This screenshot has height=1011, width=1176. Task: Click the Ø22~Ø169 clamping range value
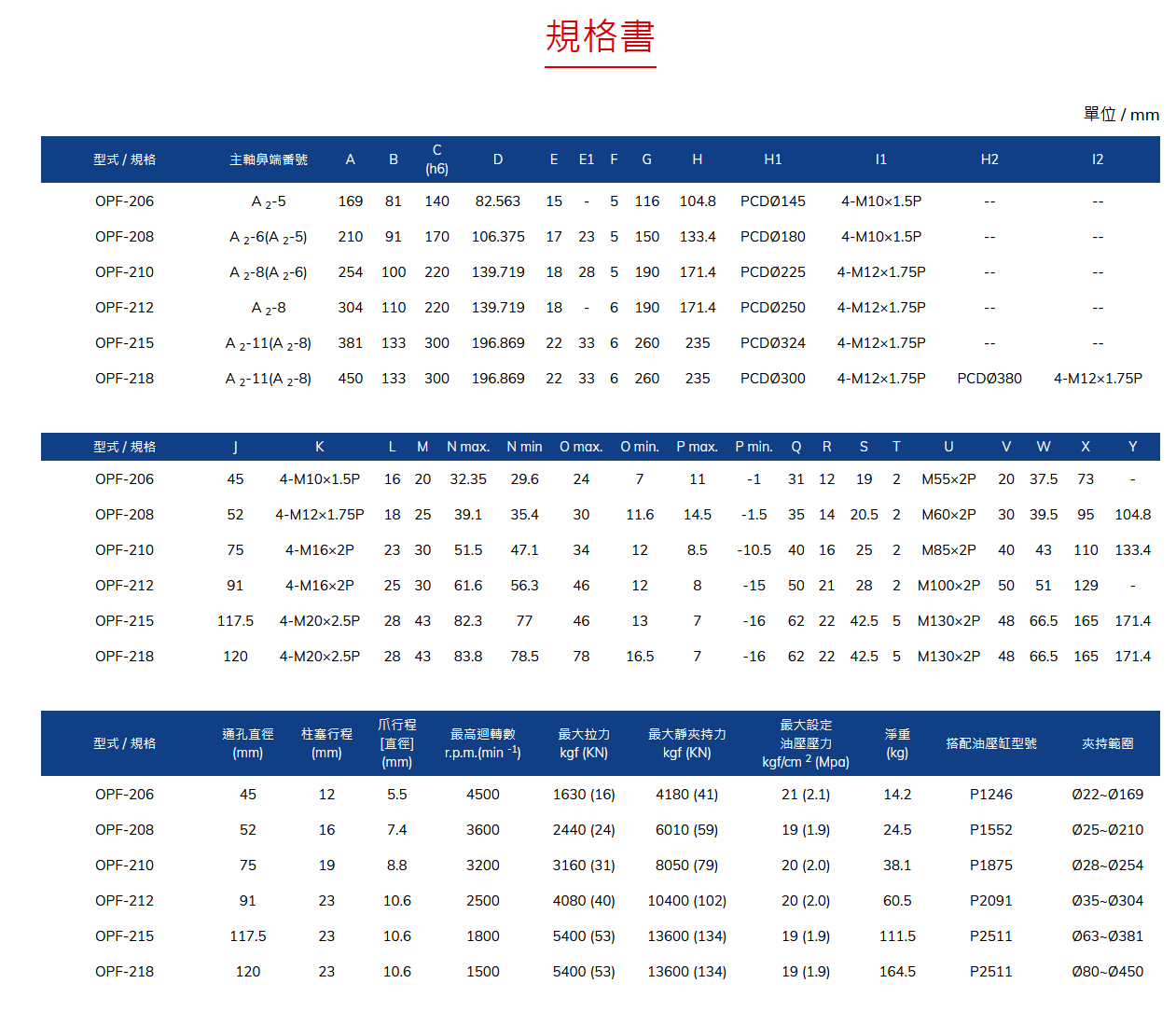[1107, 795]
